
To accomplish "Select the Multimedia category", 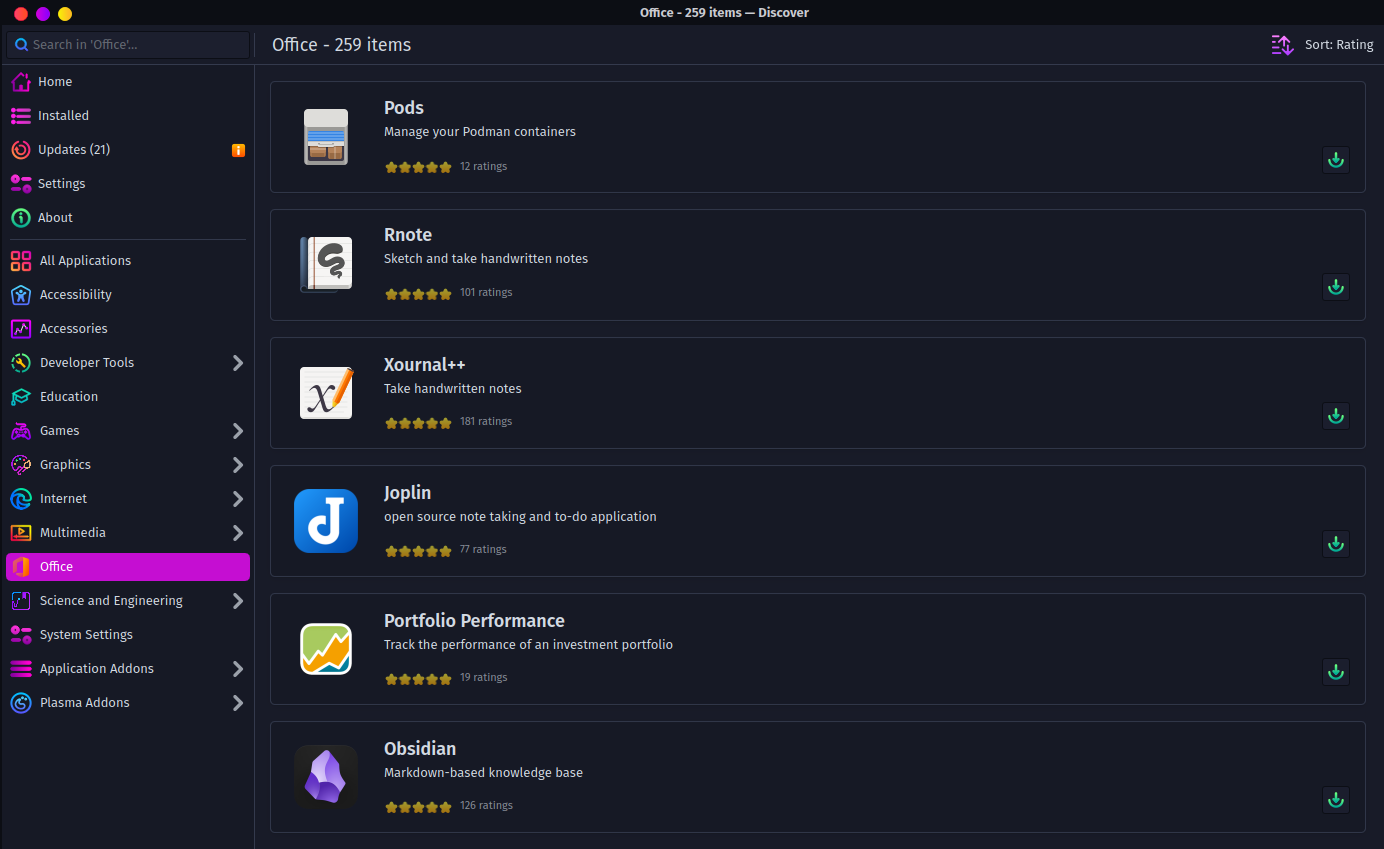I will [128, 533].
